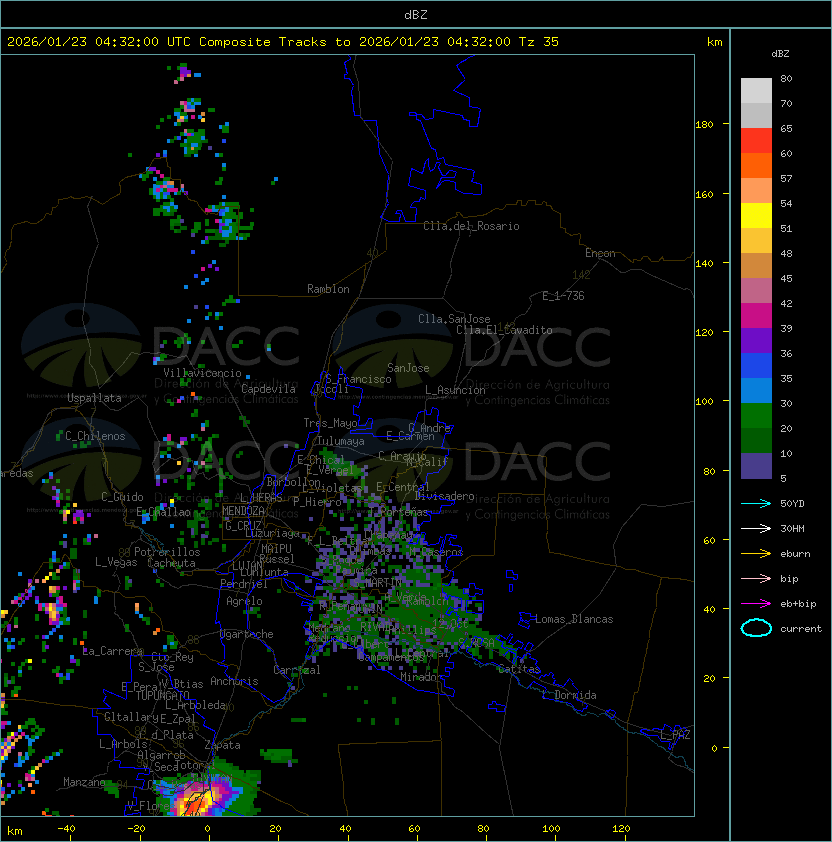Click the cyan 'current' ellipse symbol

(756, 628)
